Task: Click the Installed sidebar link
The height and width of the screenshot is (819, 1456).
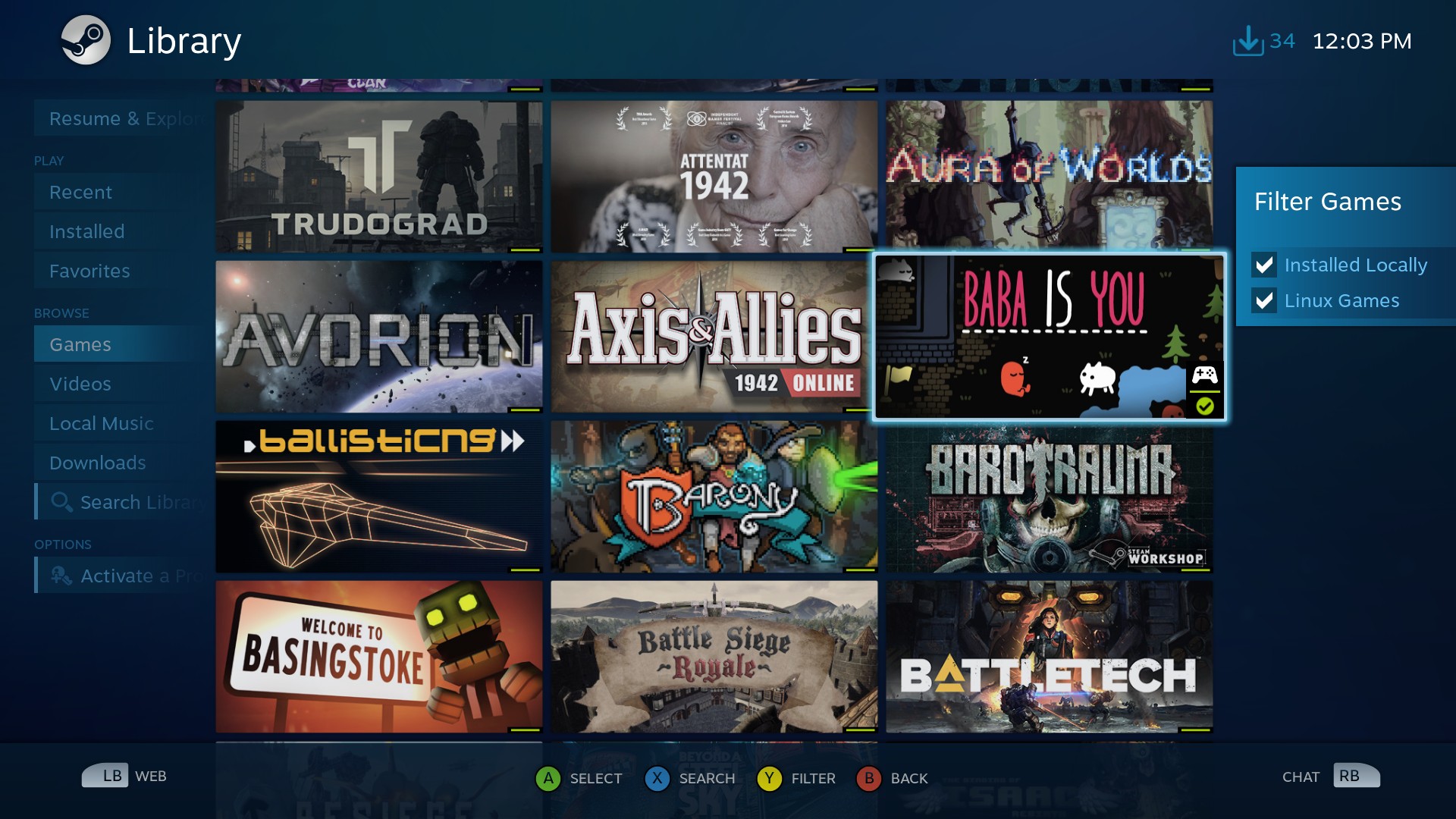Action: click(87, 231)
